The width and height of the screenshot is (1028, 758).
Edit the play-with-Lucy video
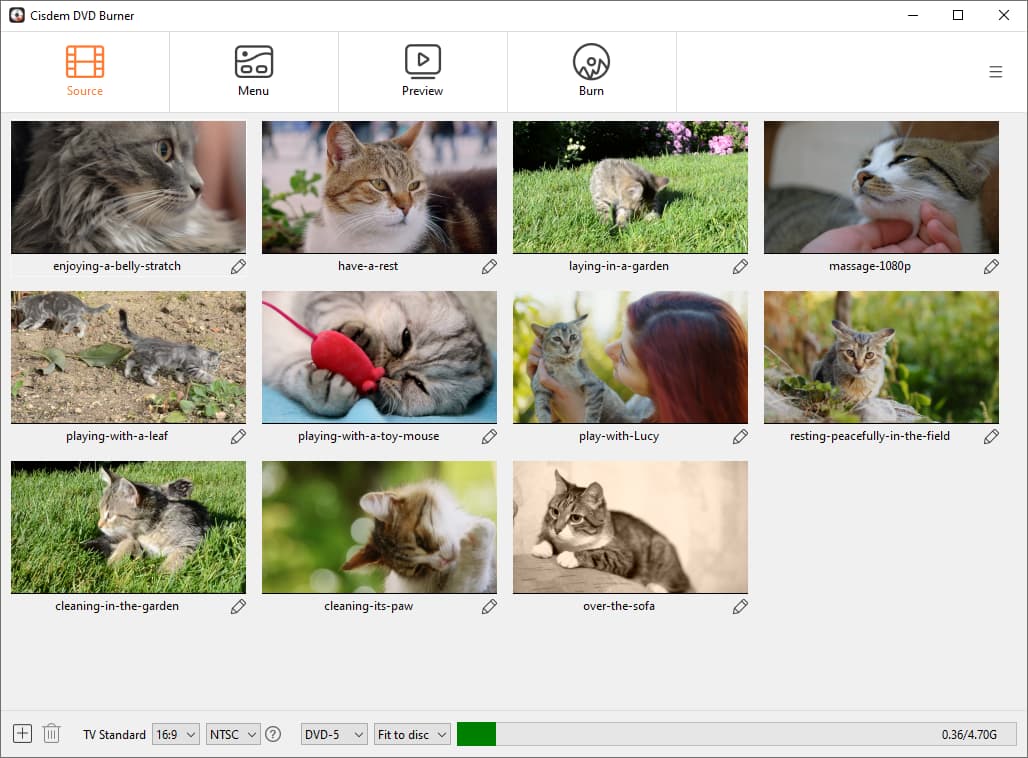coord(740,437)
